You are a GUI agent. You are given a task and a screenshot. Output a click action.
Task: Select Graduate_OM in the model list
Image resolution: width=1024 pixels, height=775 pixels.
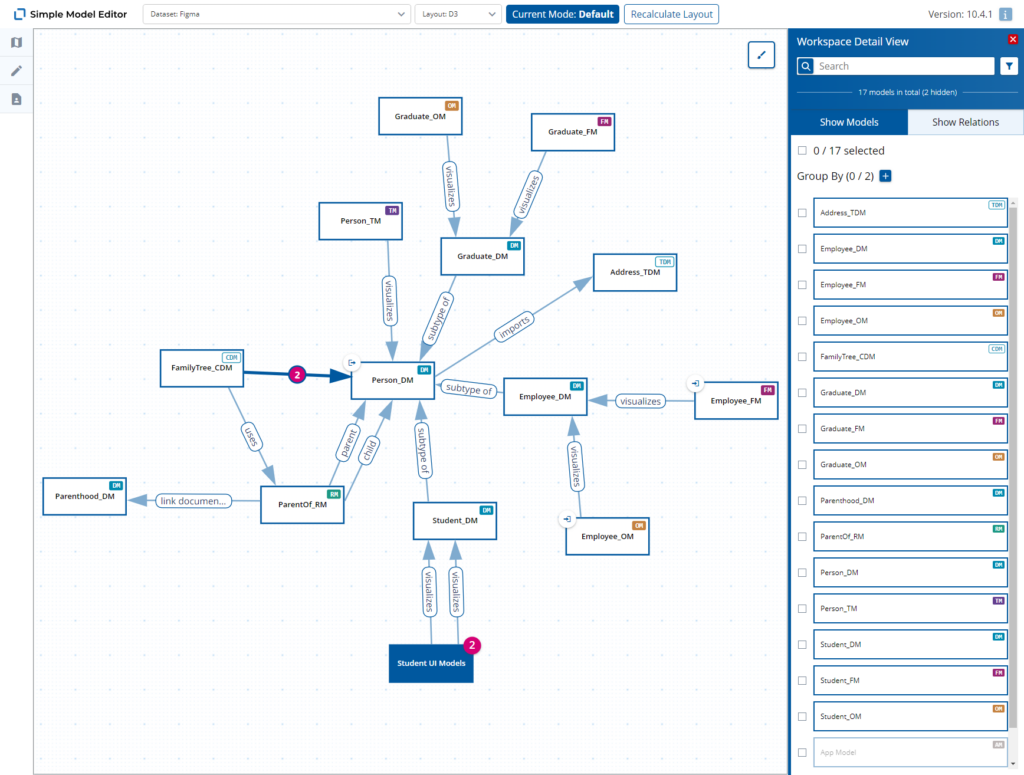910,464
